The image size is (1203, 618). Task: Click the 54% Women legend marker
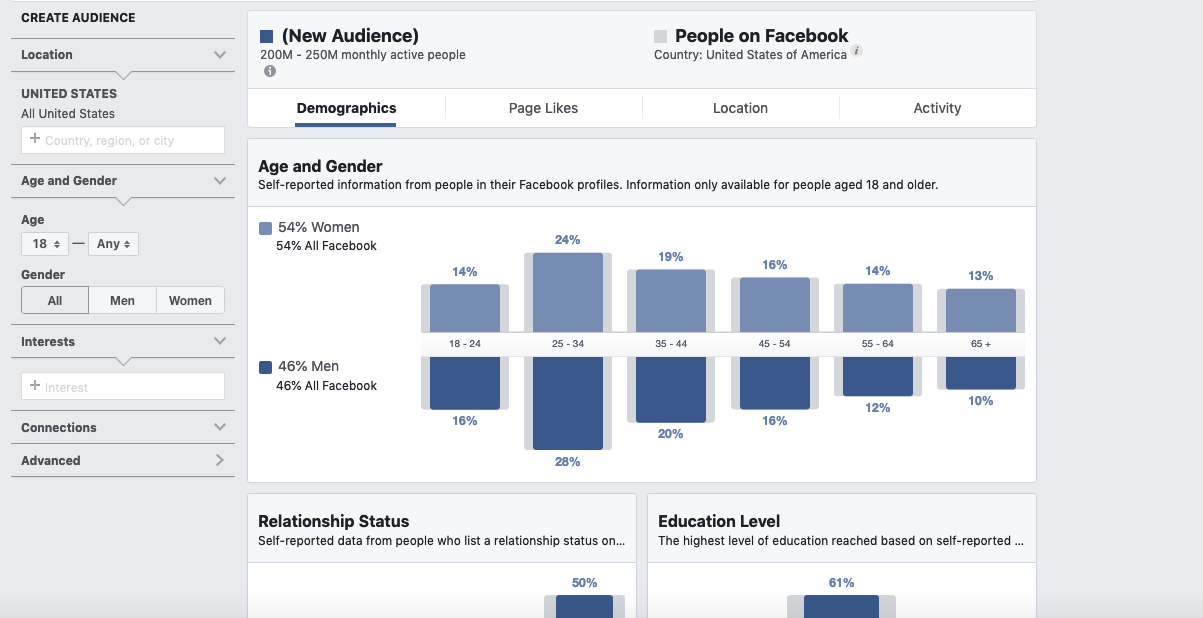(x=266, y=227)
